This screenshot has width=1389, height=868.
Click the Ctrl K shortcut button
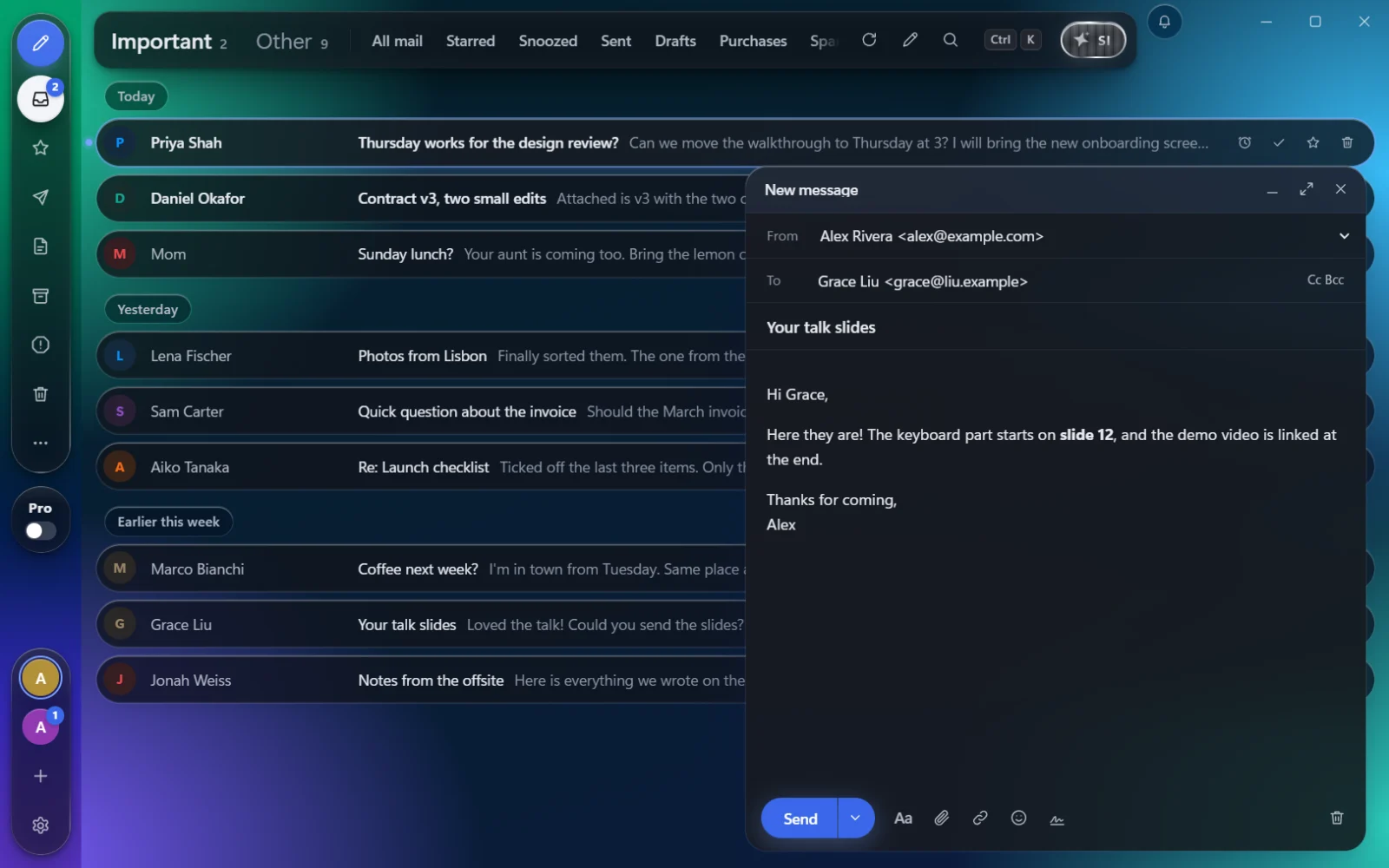click(x=1012, y=40)
